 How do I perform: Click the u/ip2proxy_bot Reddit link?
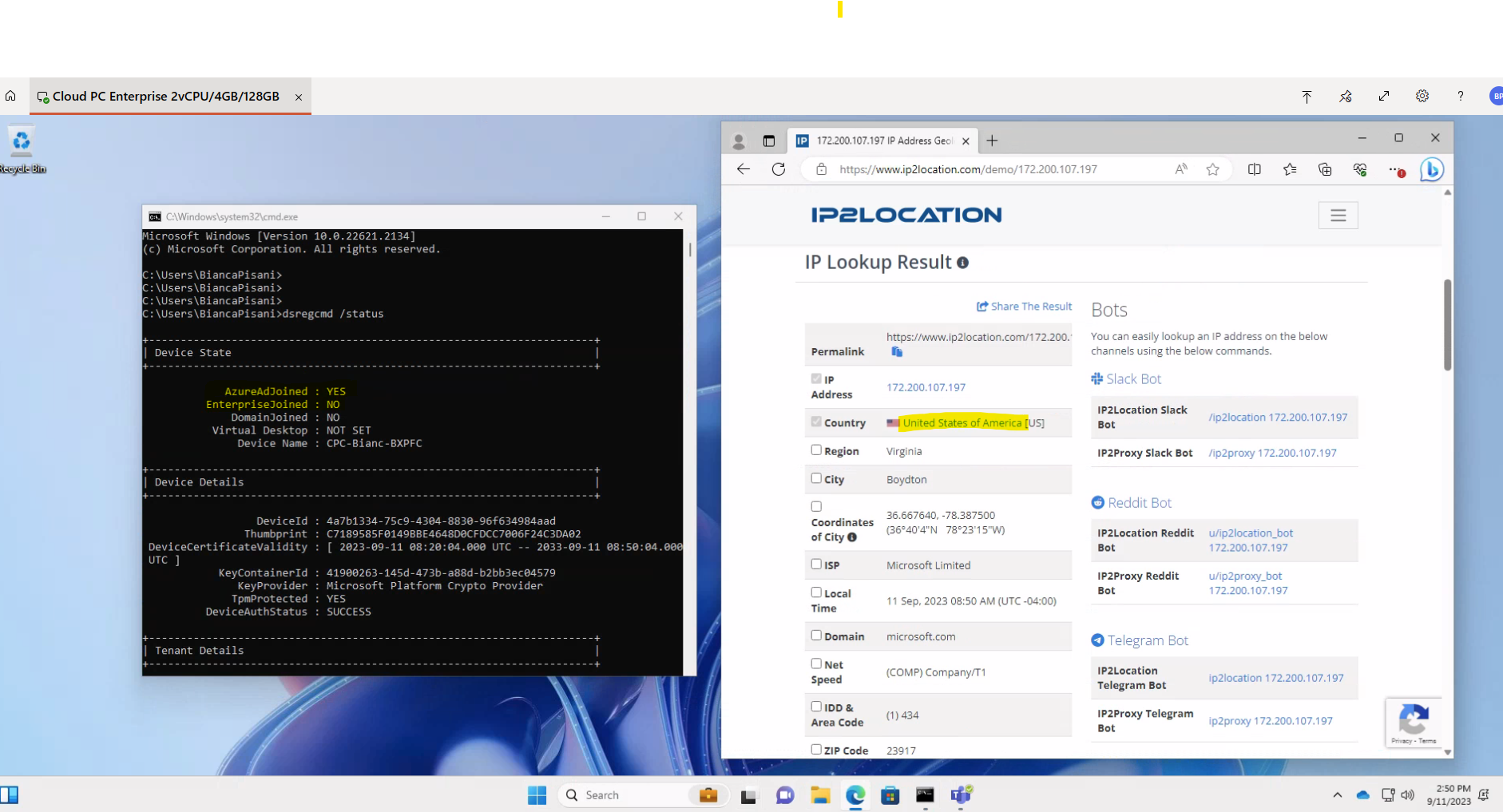click(x=1247, y=583)
